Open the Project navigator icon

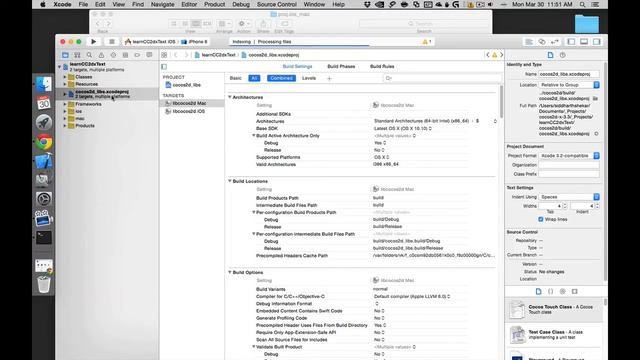[x=65, y=55]
